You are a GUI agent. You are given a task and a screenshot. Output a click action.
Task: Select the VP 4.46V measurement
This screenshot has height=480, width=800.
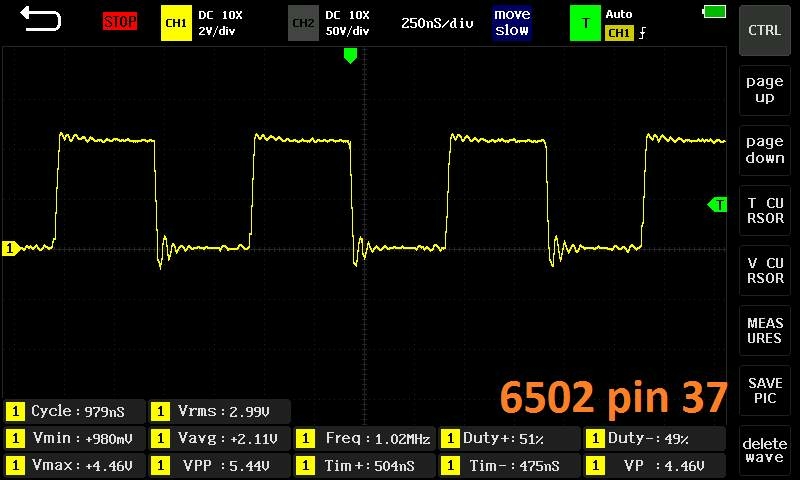pyautogui.click(x=654, y=466)
